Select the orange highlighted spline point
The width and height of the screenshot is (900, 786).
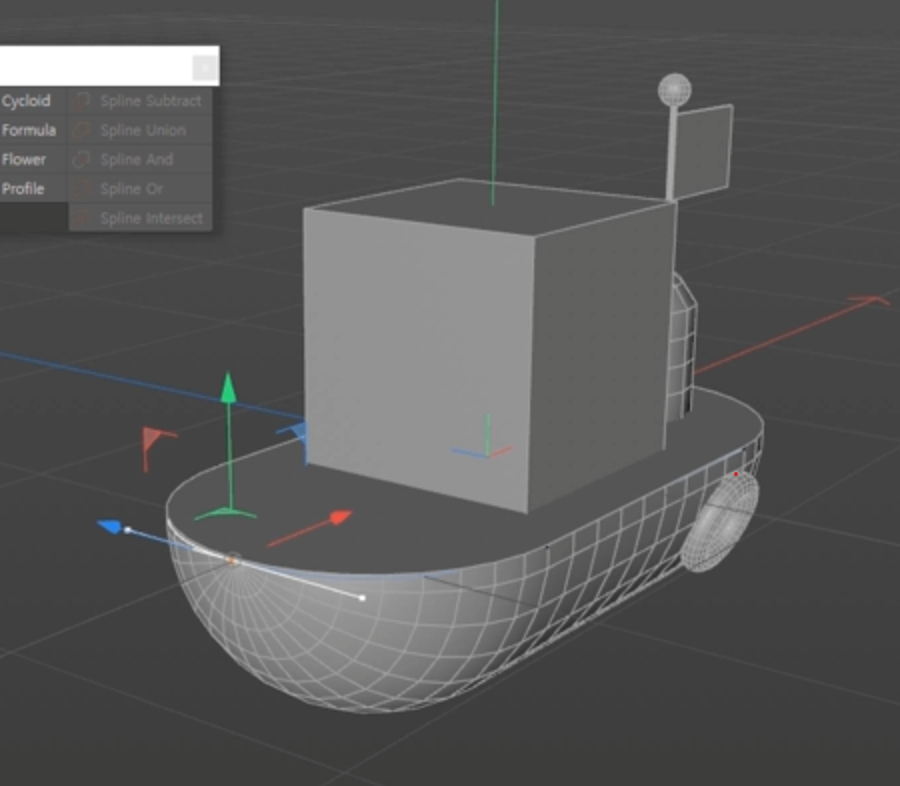232,560
